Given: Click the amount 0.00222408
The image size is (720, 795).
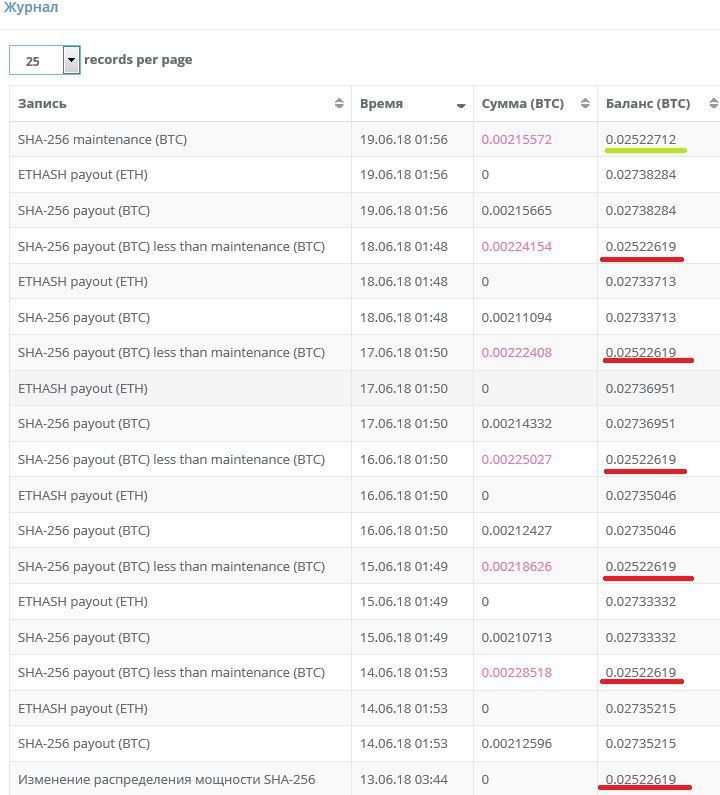Looking at the screenshot, I should coord(517,352).
